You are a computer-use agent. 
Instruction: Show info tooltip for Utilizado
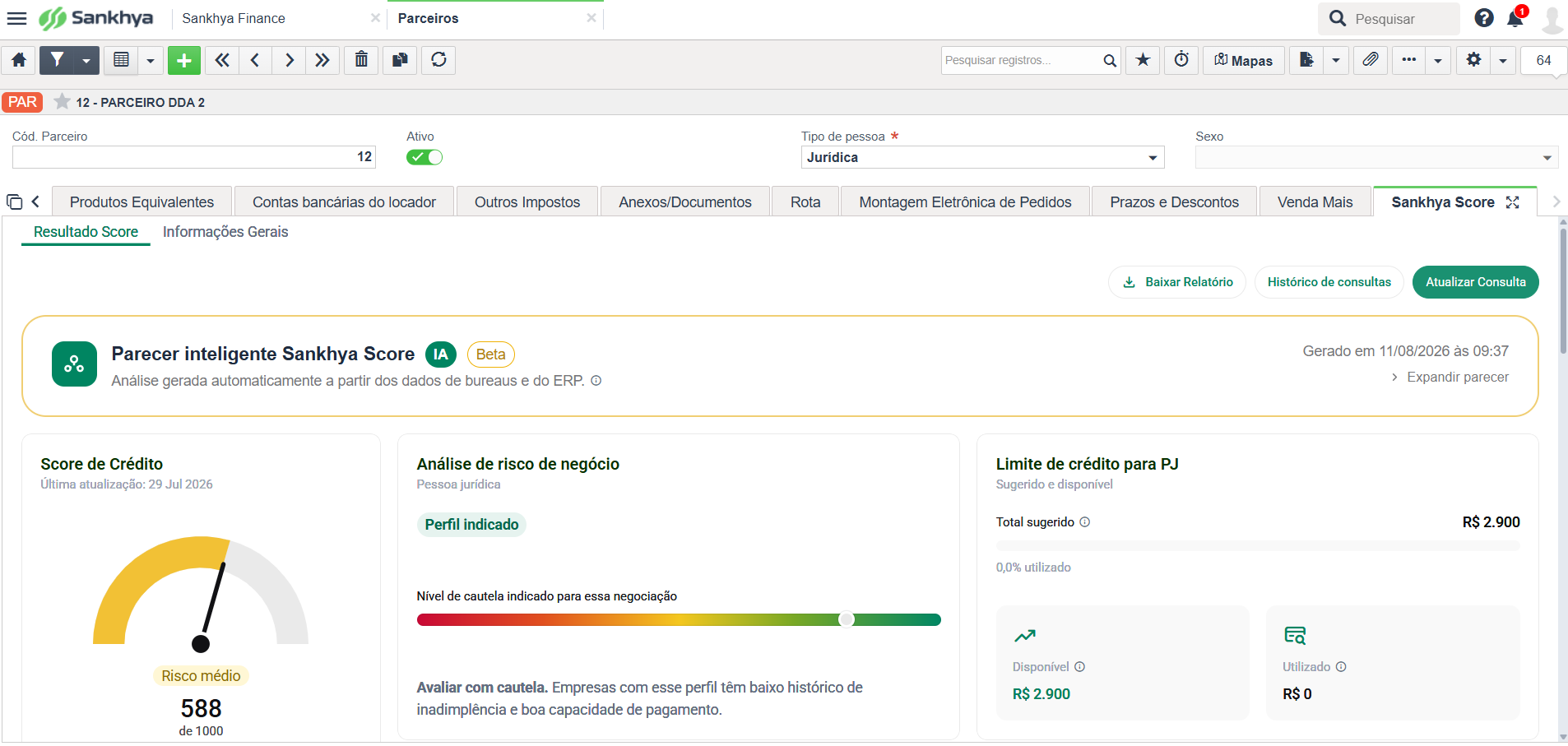[1341, 667]
